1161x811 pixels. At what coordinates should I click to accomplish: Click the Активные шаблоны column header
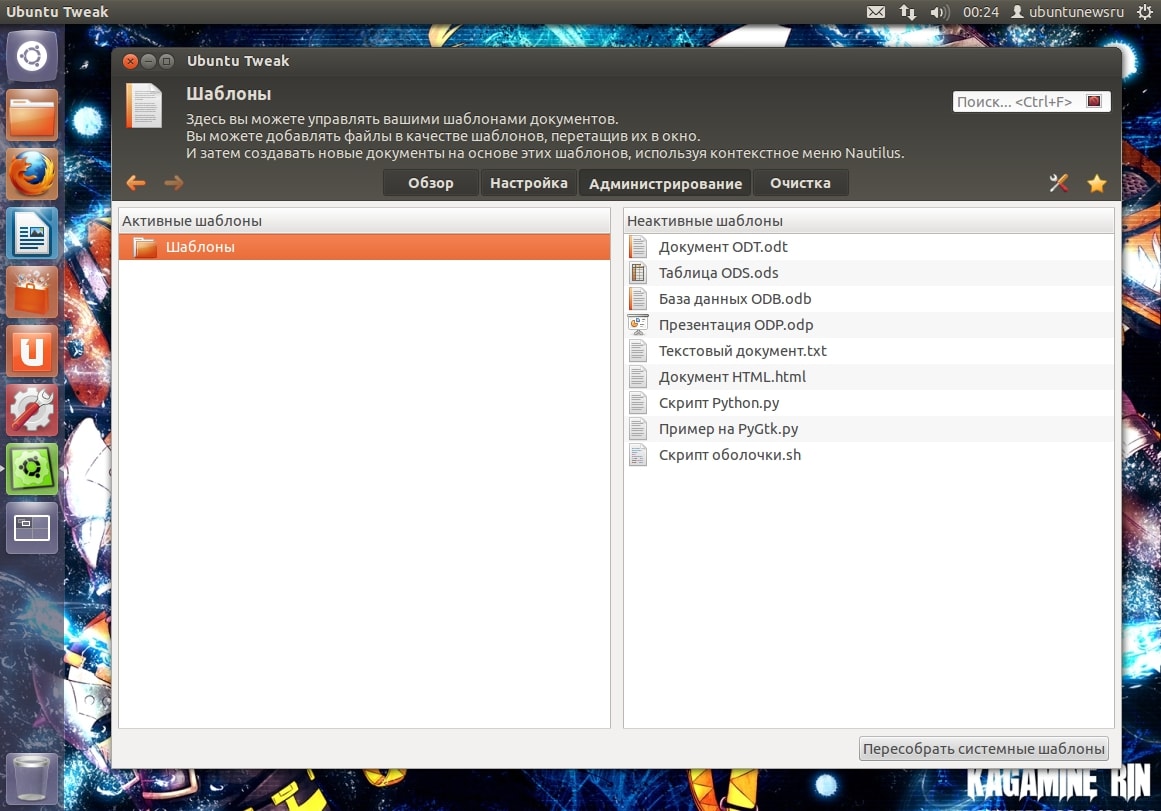tap(364, 221)
